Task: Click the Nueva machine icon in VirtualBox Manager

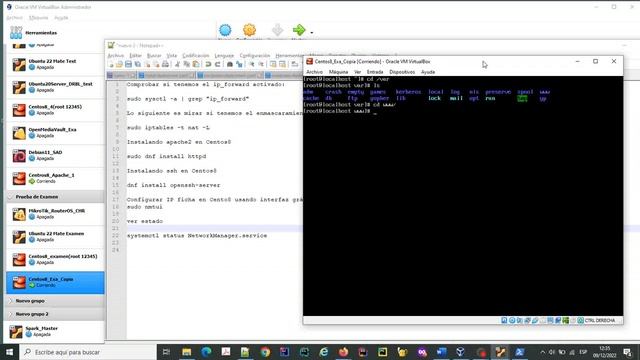Action: [x=225, y=30]
